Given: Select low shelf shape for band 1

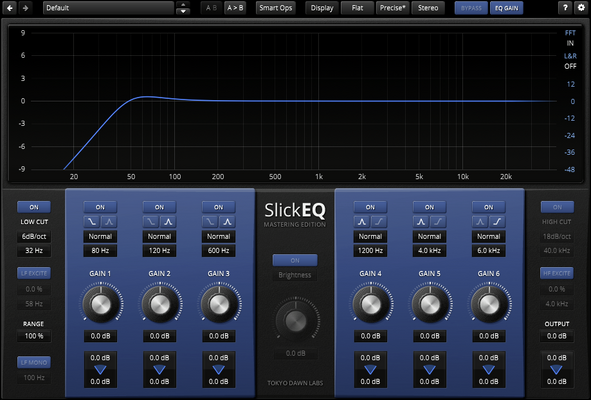Looking at the screenshot, I should pyautogui.click(x=92, y=222).
